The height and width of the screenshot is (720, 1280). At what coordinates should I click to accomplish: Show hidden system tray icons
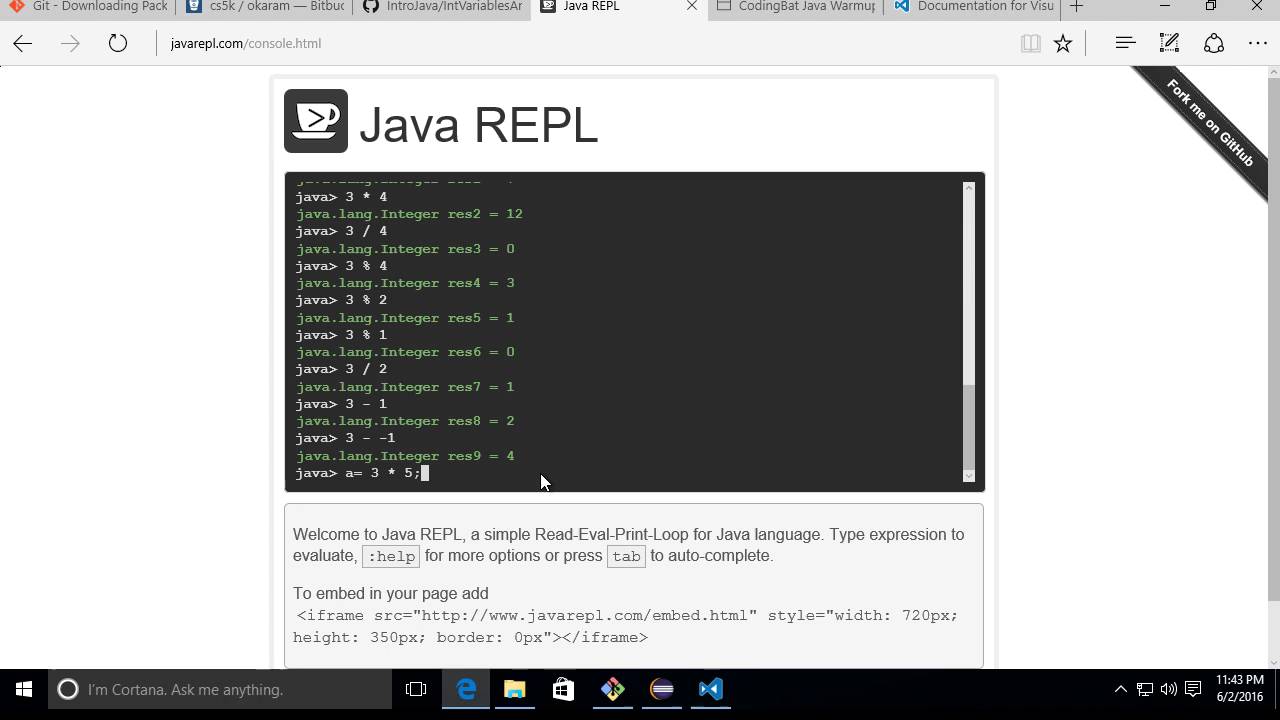click(x=1121, y=689)
